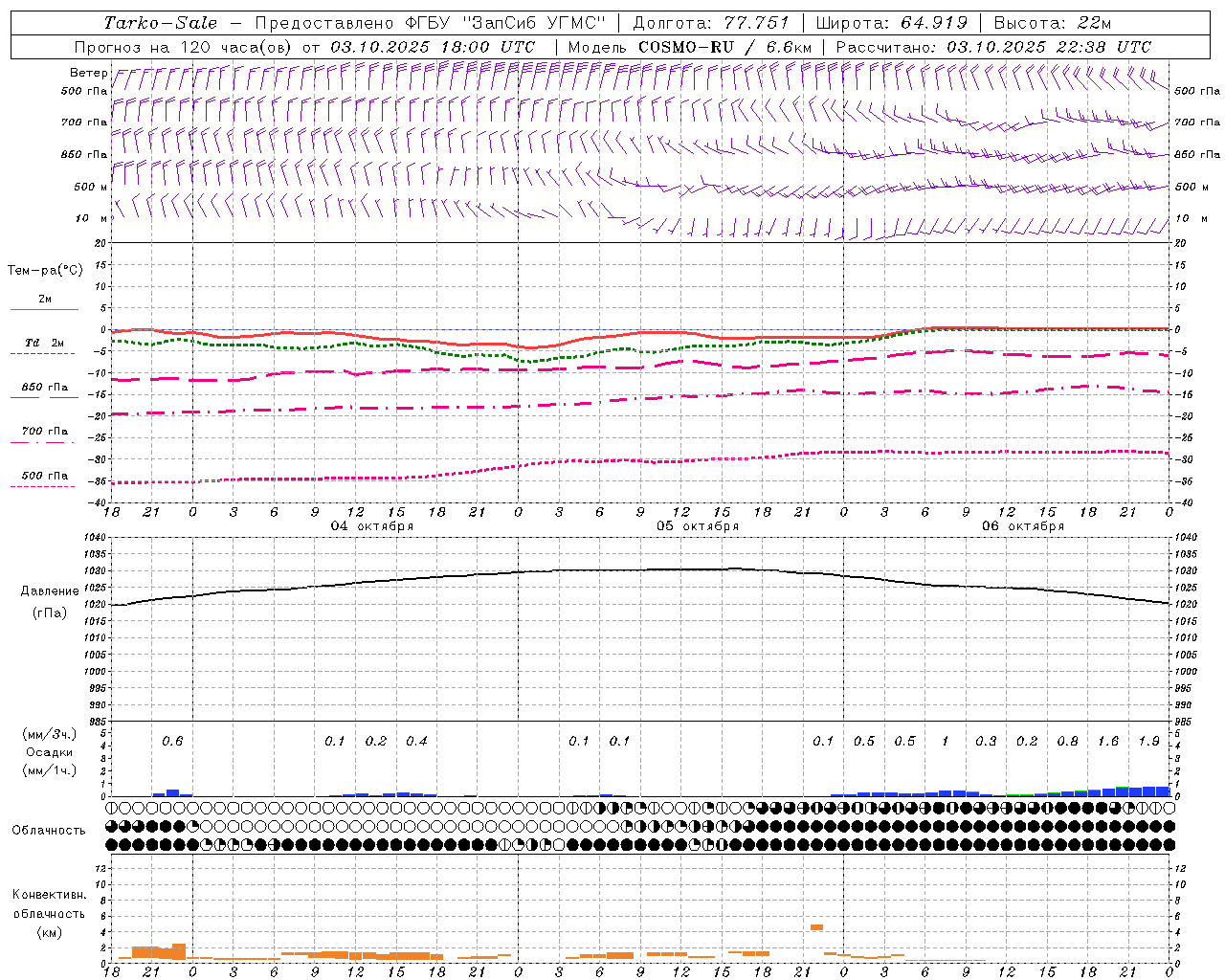Click the 850 гПа temperature legend entry
Screen dimensions: 1225x980
point(44,388)
